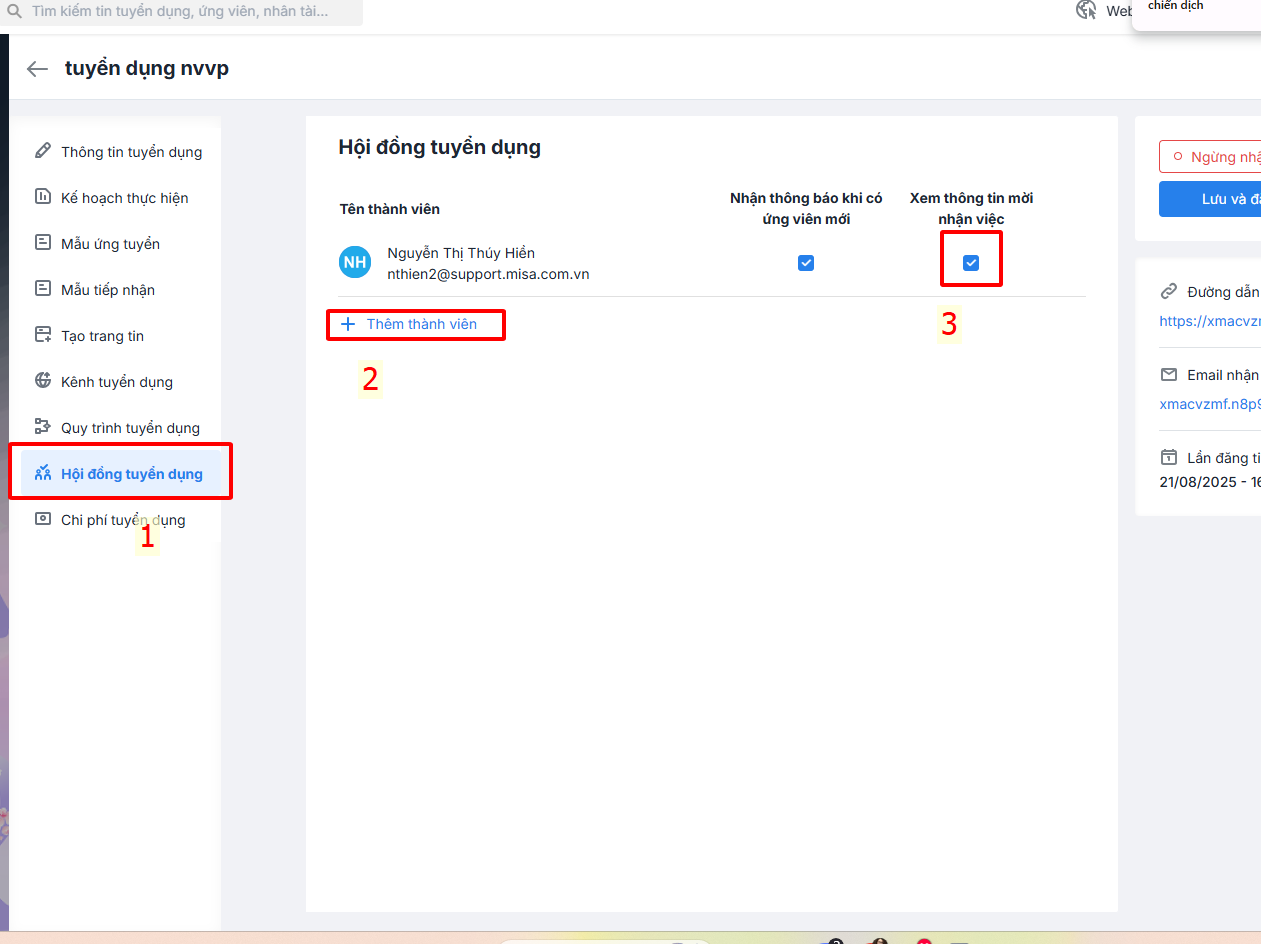Uncheck new-candidate notification for Nguyễn Thị Thúy Hiền
Viewport: 1261px width, 944px height.
tap(806, 263)
